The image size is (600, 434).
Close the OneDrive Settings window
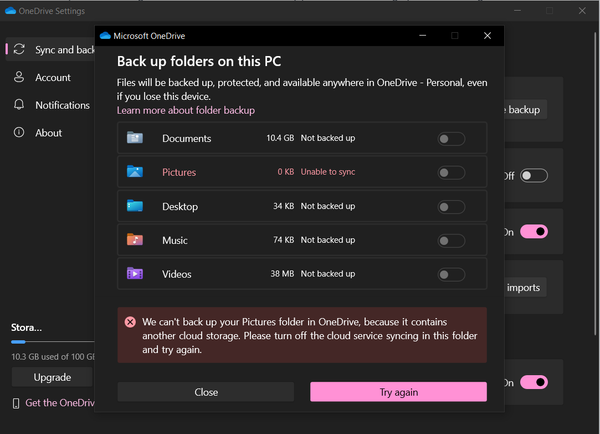(582, 11)
